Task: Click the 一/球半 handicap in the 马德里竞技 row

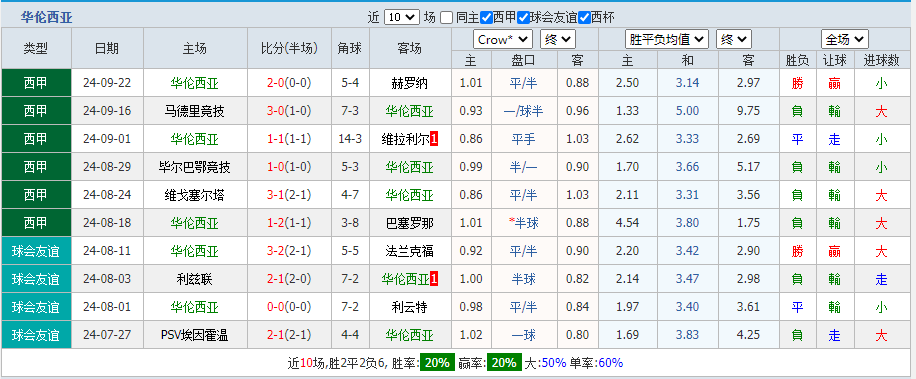Action: (523, 112)
